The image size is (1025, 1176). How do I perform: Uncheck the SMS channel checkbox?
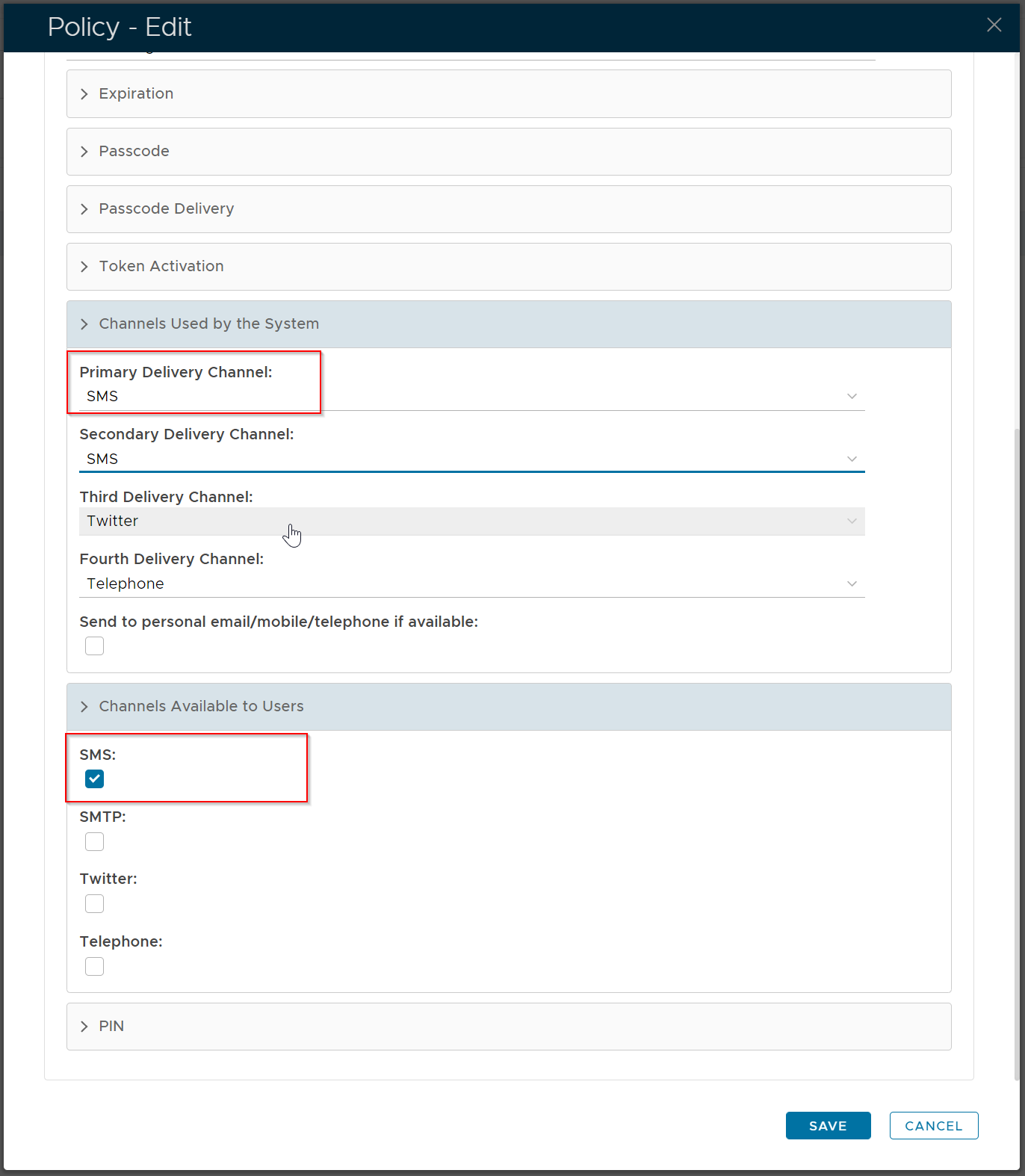click(x=95, y=779)
